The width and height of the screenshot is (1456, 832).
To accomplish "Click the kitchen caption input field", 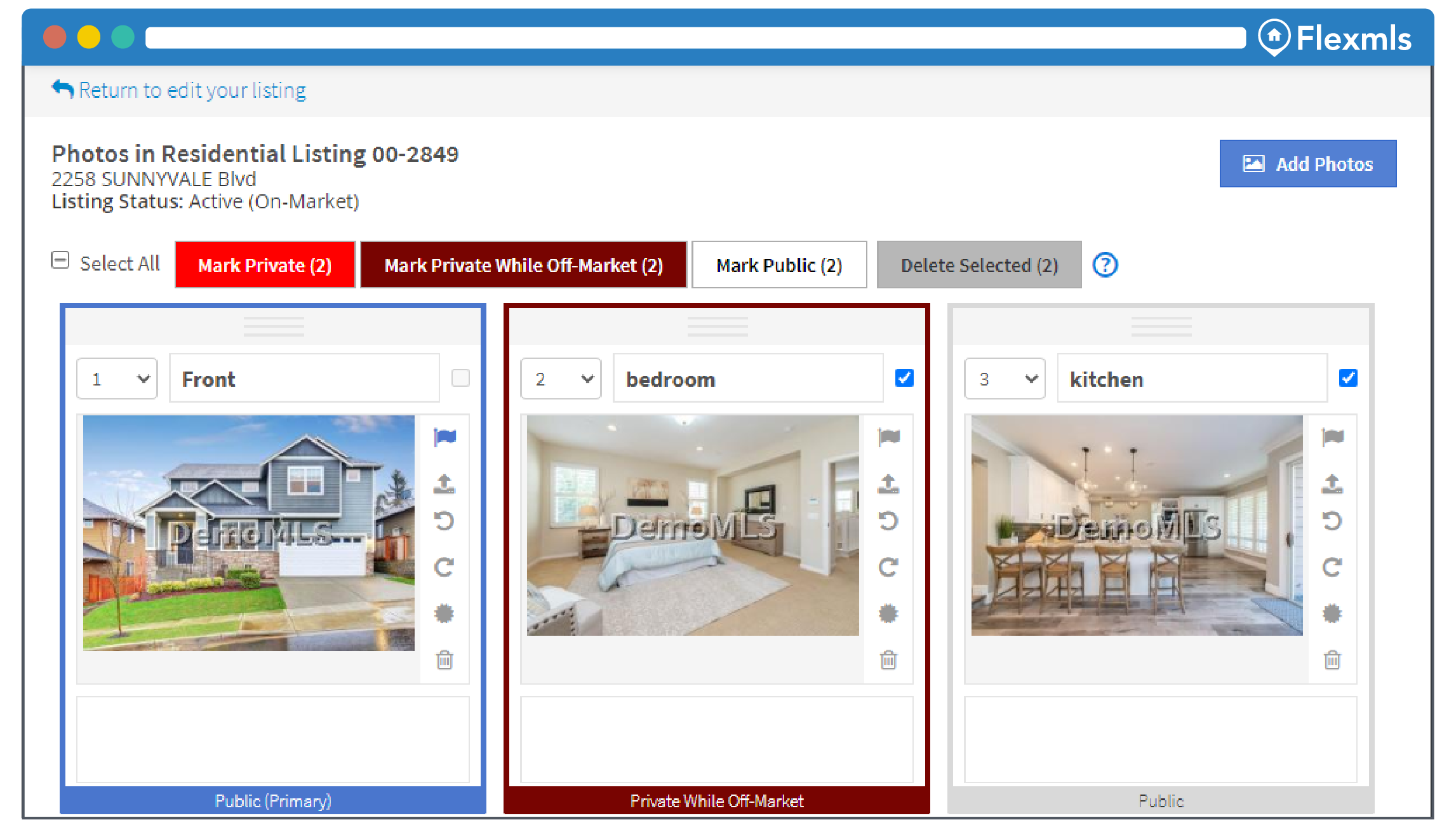I will 1192,379.
